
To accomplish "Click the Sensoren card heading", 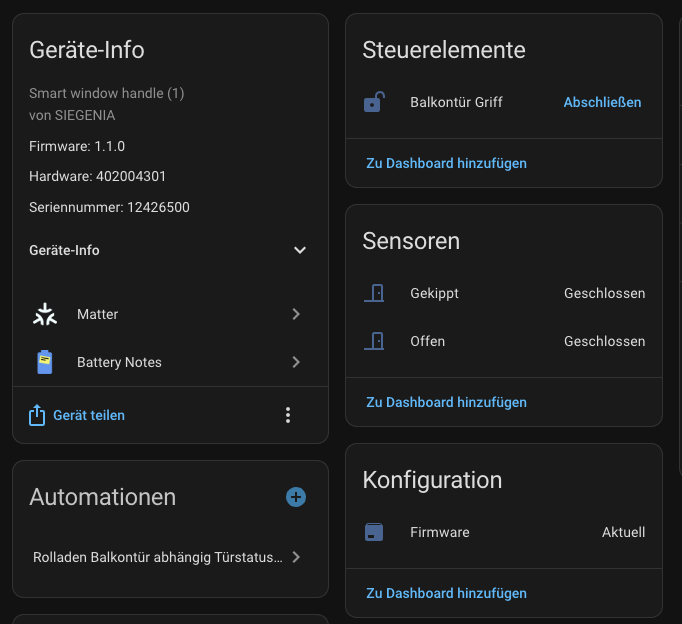I will tap(411, 241).
